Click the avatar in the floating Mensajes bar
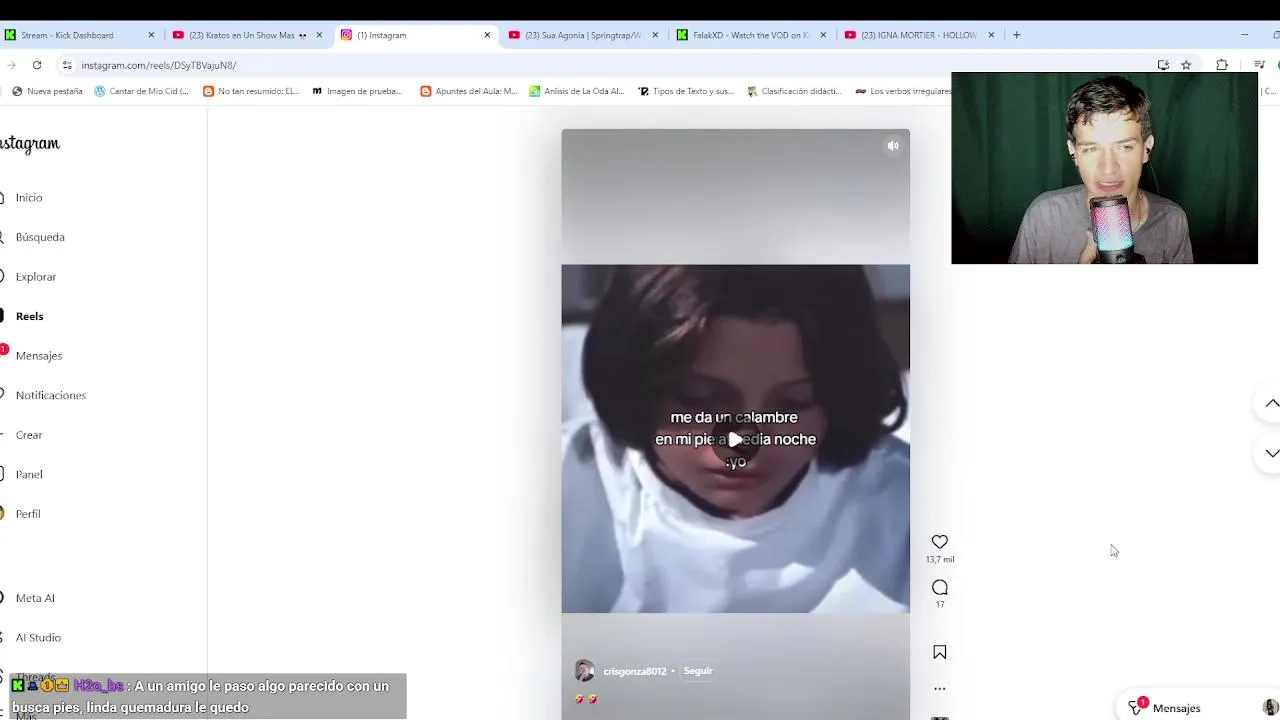Image resolution: width=1280 pixels, height=720 pixels. click(1270, 708)
